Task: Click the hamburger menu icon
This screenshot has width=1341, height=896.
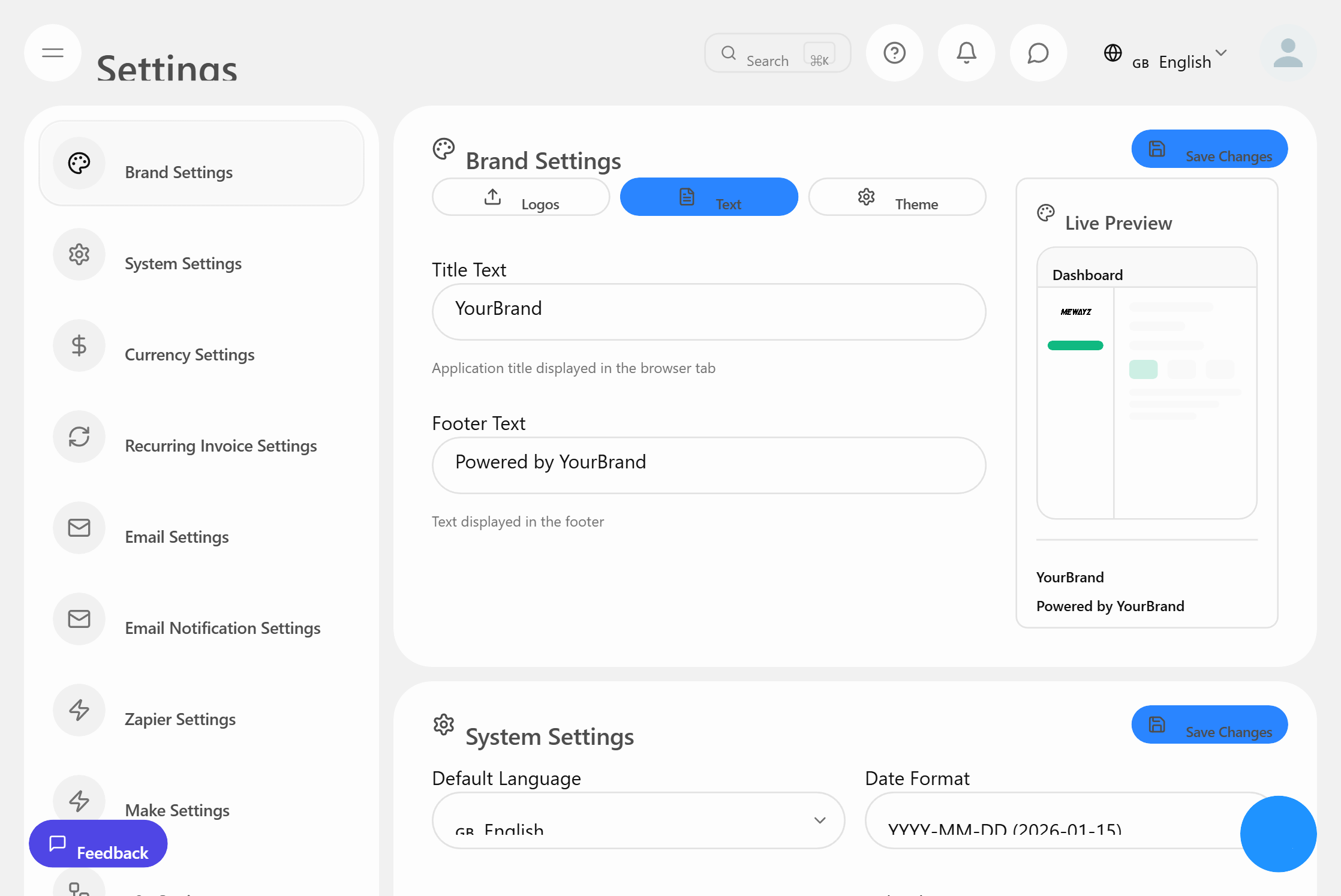Action: point(53,53)
